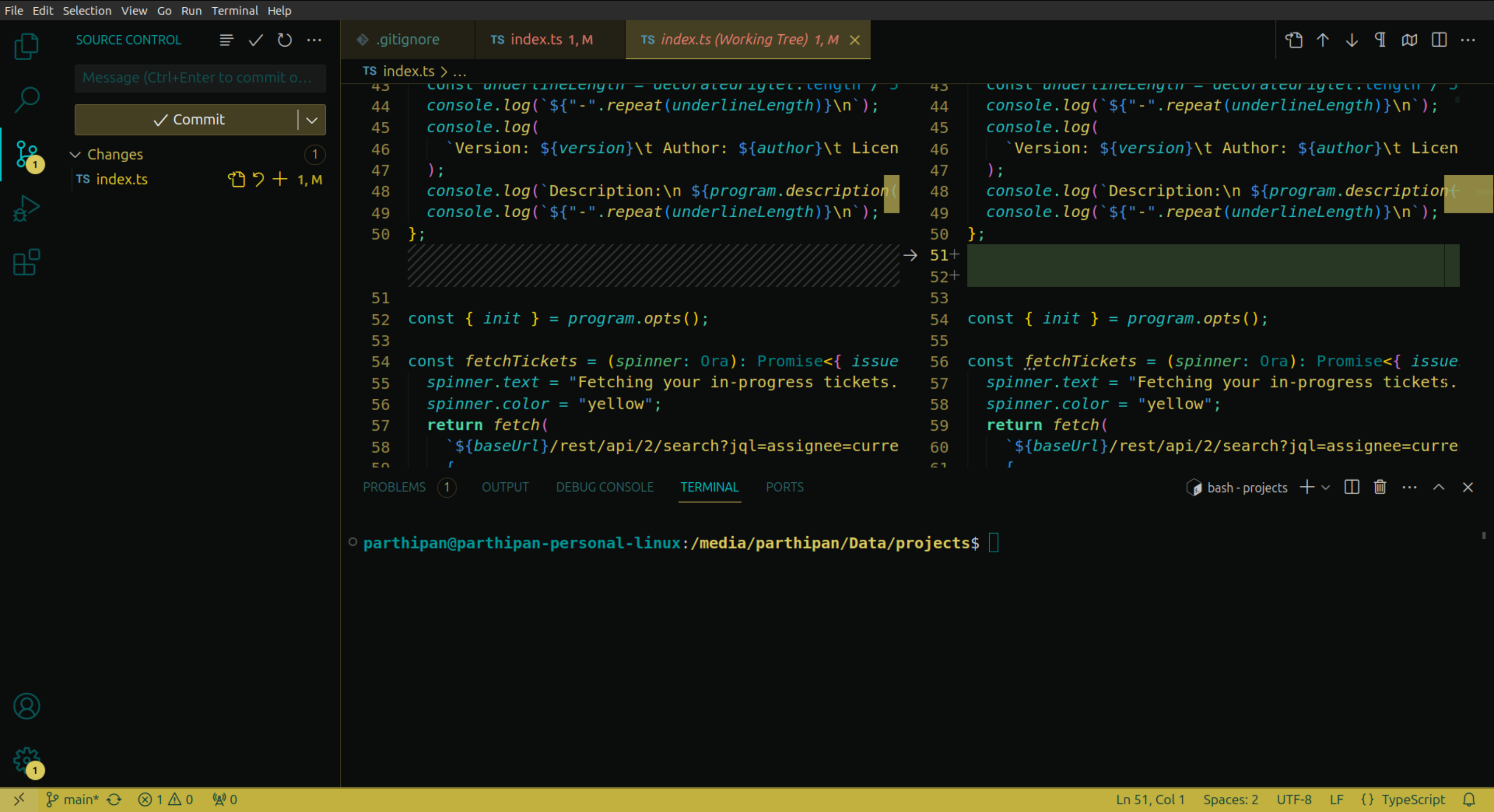This screenshot has width=1494, height=812.
Task: Close the terminal panel
Action: pyautogui.click(x=1468, y=487)
